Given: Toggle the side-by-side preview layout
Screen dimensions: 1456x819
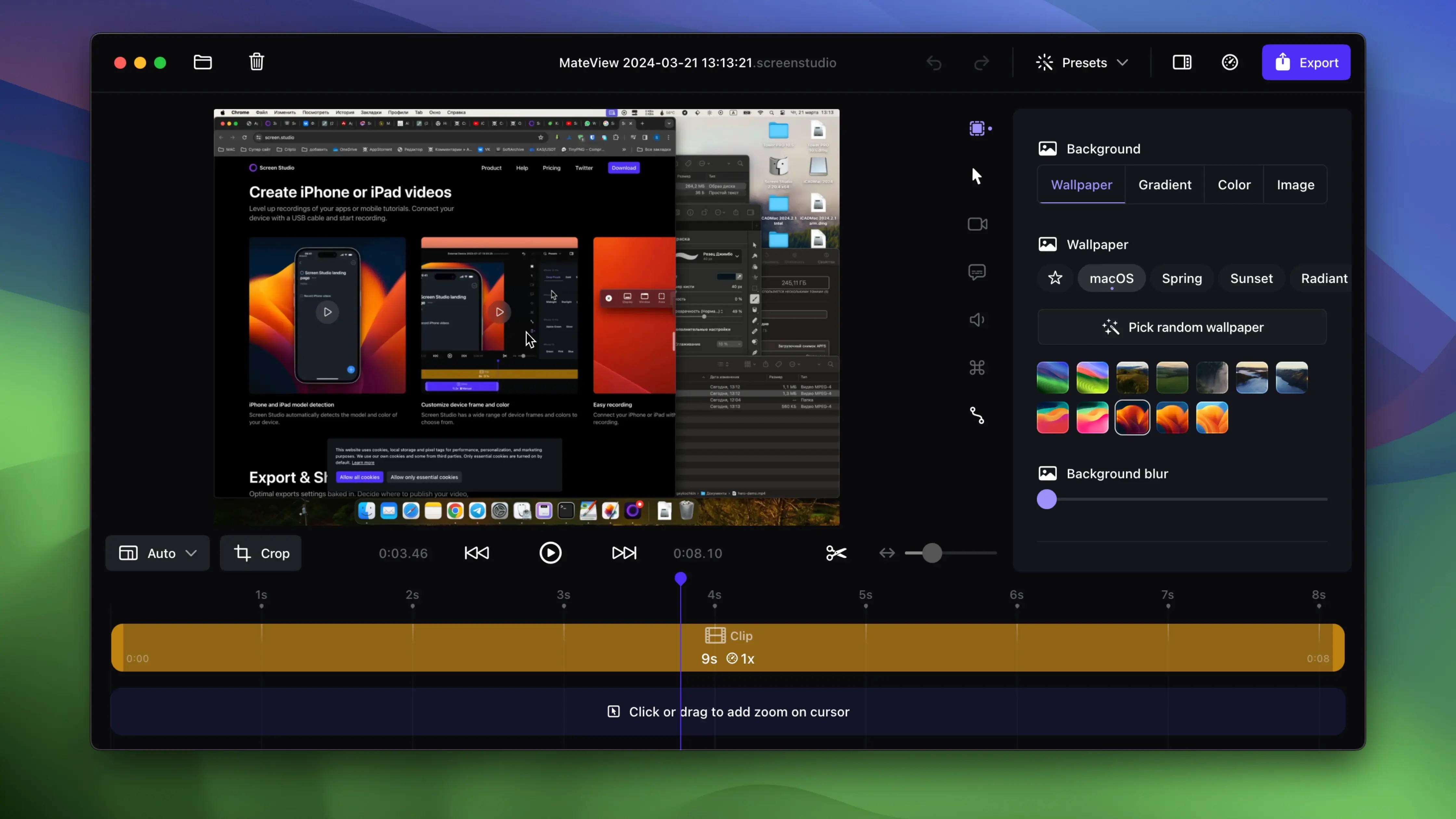Looking at the screenshot, I should pyautogui.click(x=1182, y=62).
